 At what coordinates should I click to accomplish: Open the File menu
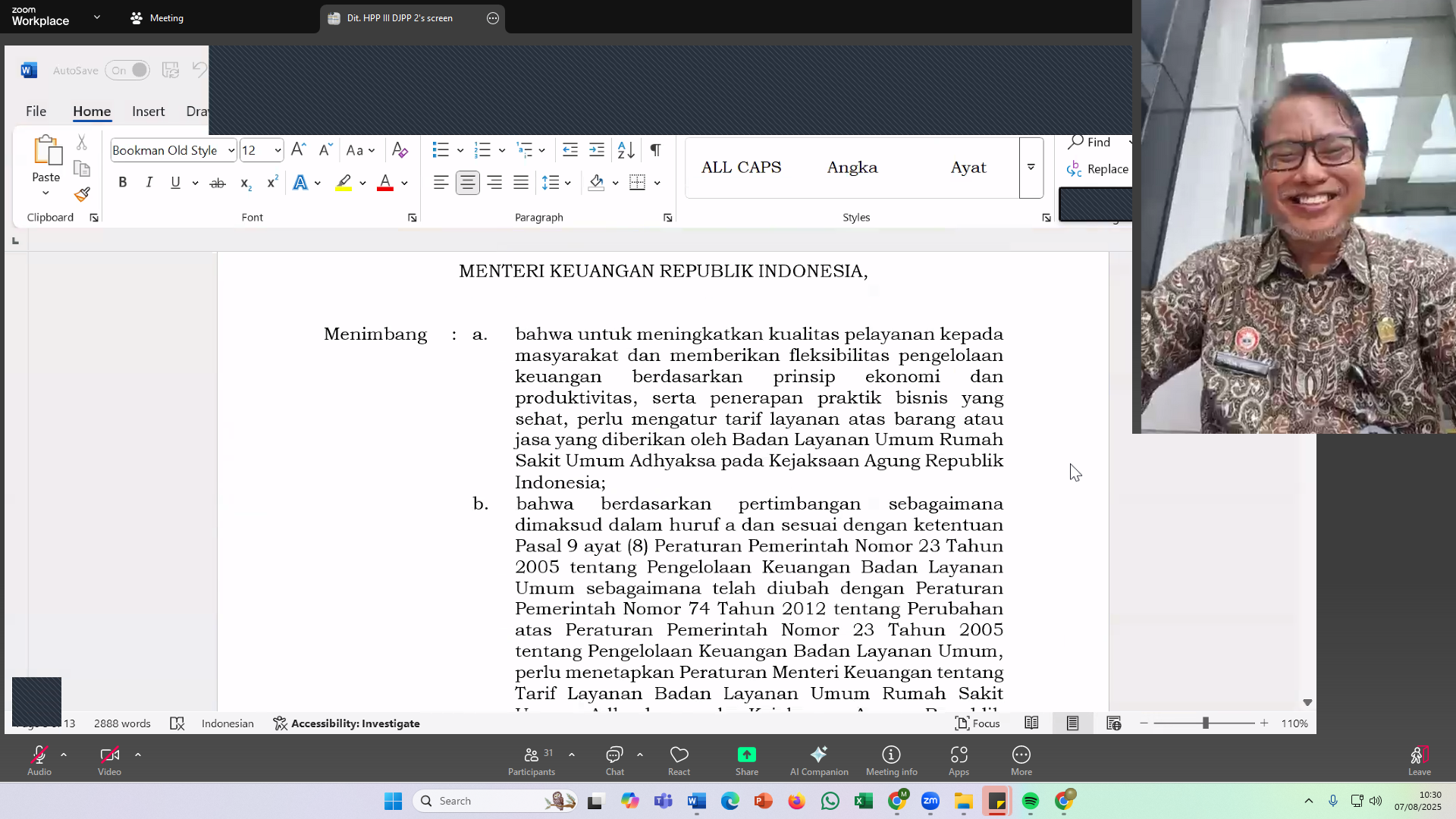[x=36, y=111]
